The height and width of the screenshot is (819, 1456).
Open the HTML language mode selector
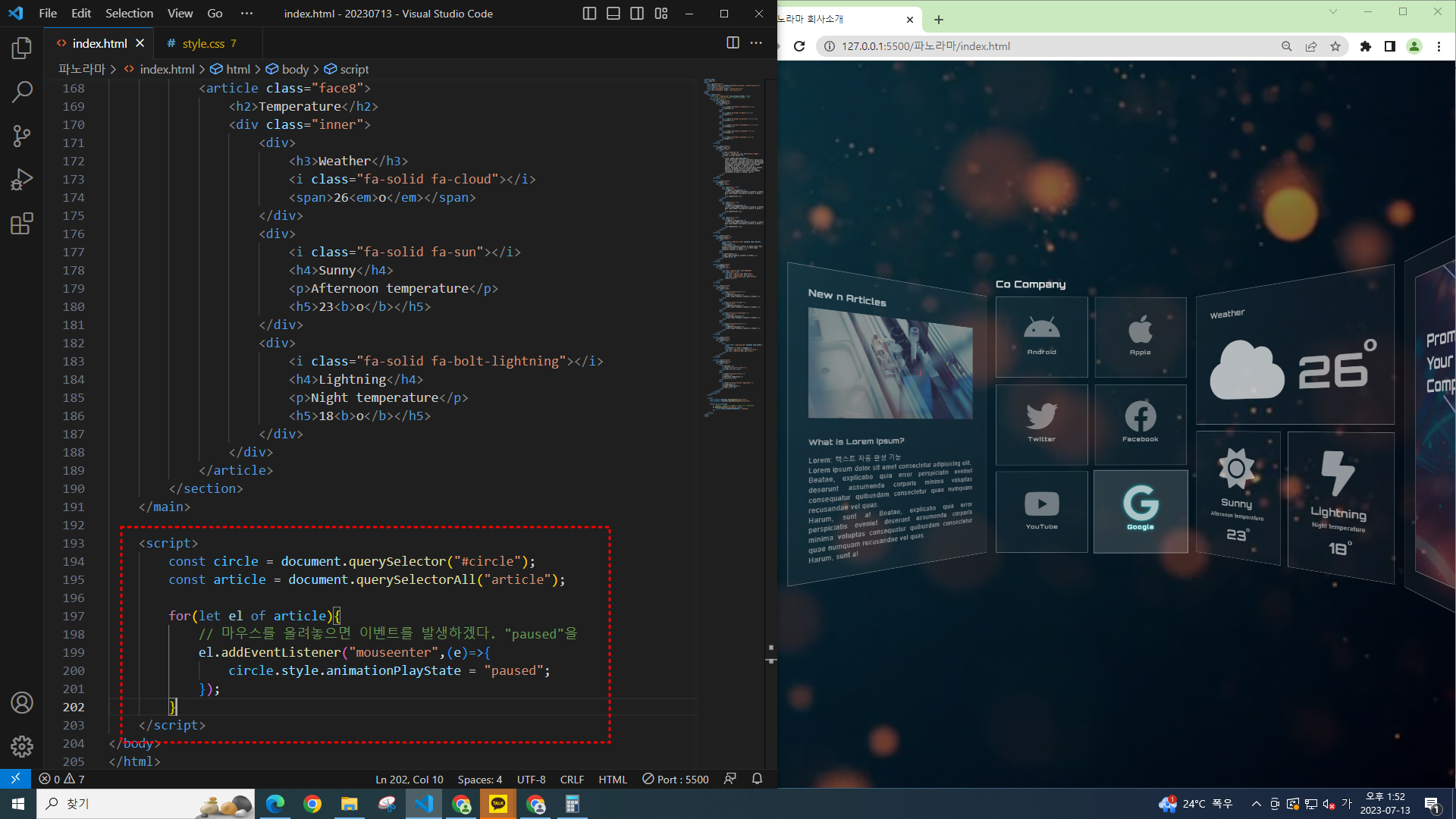(612, 779)
